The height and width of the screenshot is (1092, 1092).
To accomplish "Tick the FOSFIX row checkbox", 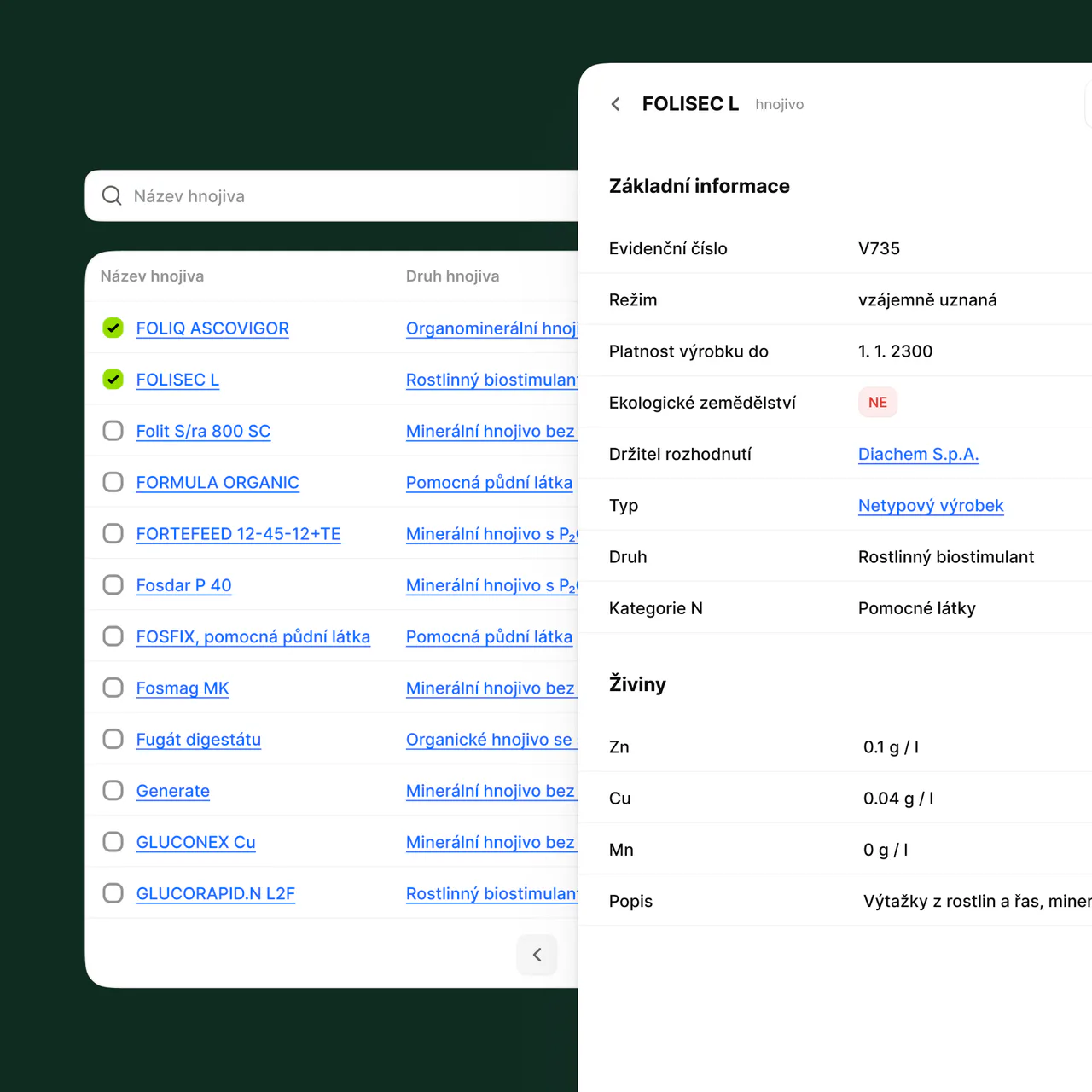I will click(113, 636).
